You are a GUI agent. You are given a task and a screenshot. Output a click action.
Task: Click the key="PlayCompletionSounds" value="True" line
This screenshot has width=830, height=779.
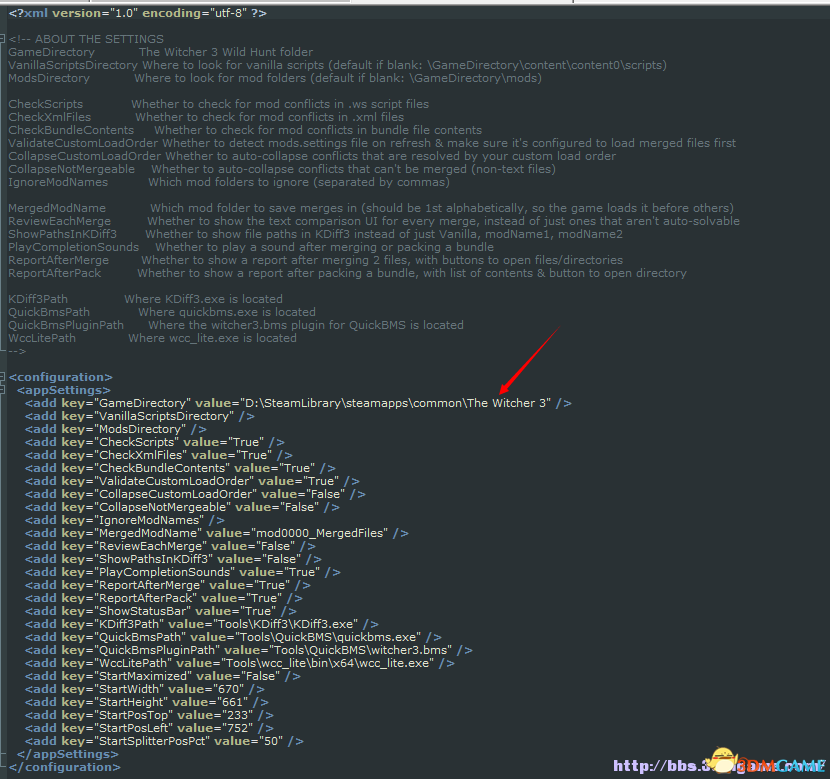tap(183, 572)
